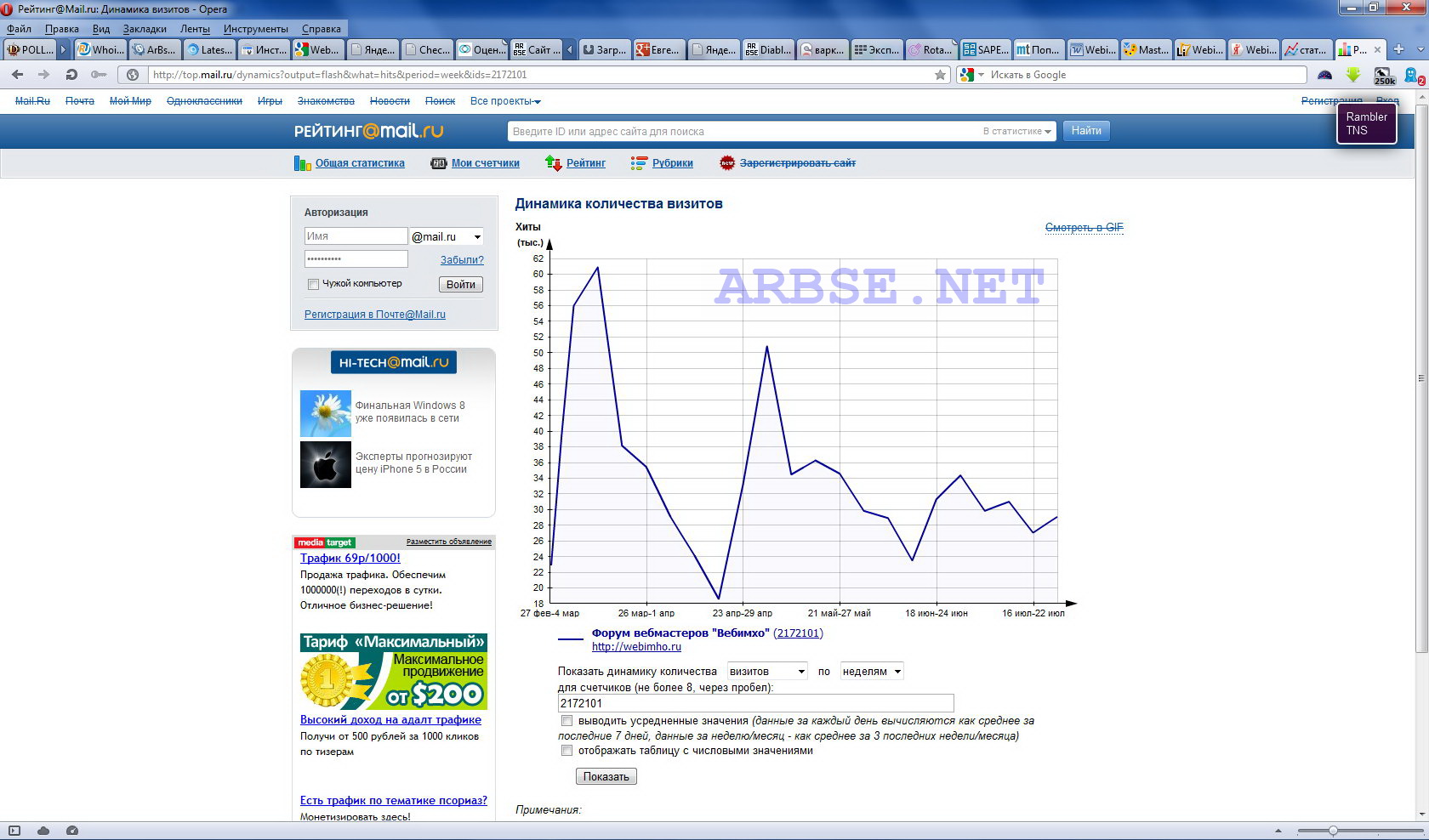Image resolution: width=1429 pixels, height=840 pixels.
Task: Close the active P... tab
Action: coord(1377,49)
